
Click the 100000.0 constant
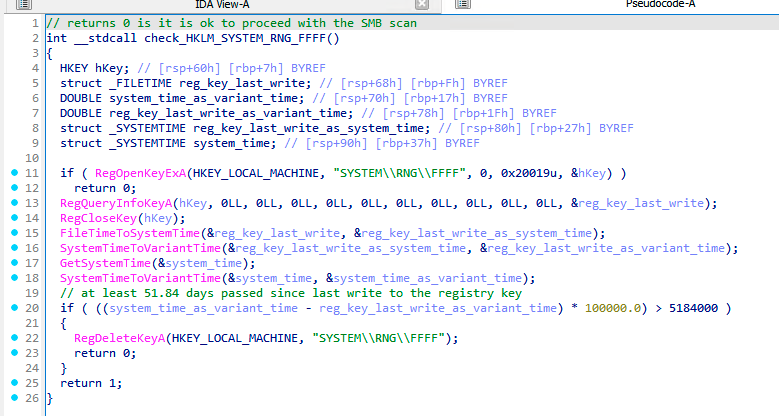[613, 308]
